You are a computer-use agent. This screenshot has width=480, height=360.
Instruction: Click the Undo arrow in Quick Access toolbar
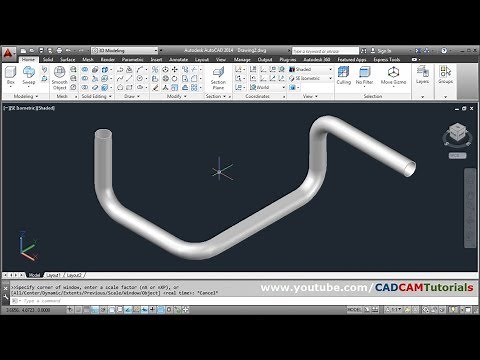(68, 51)
